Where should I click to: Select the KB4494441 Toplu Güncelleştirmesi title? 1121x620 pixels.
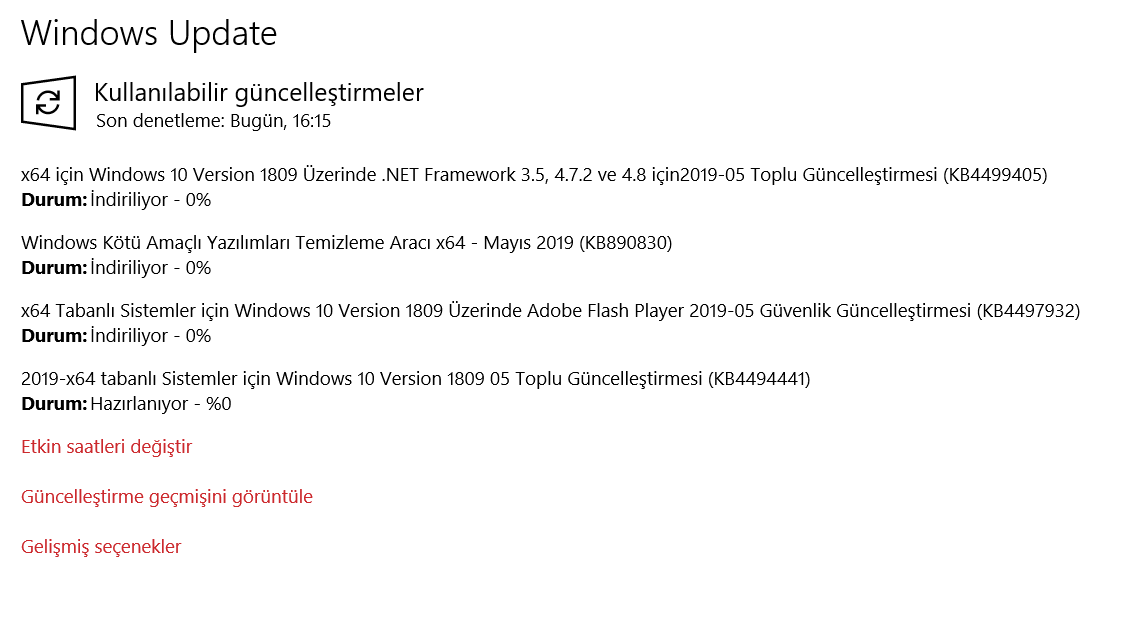(415, 379)
